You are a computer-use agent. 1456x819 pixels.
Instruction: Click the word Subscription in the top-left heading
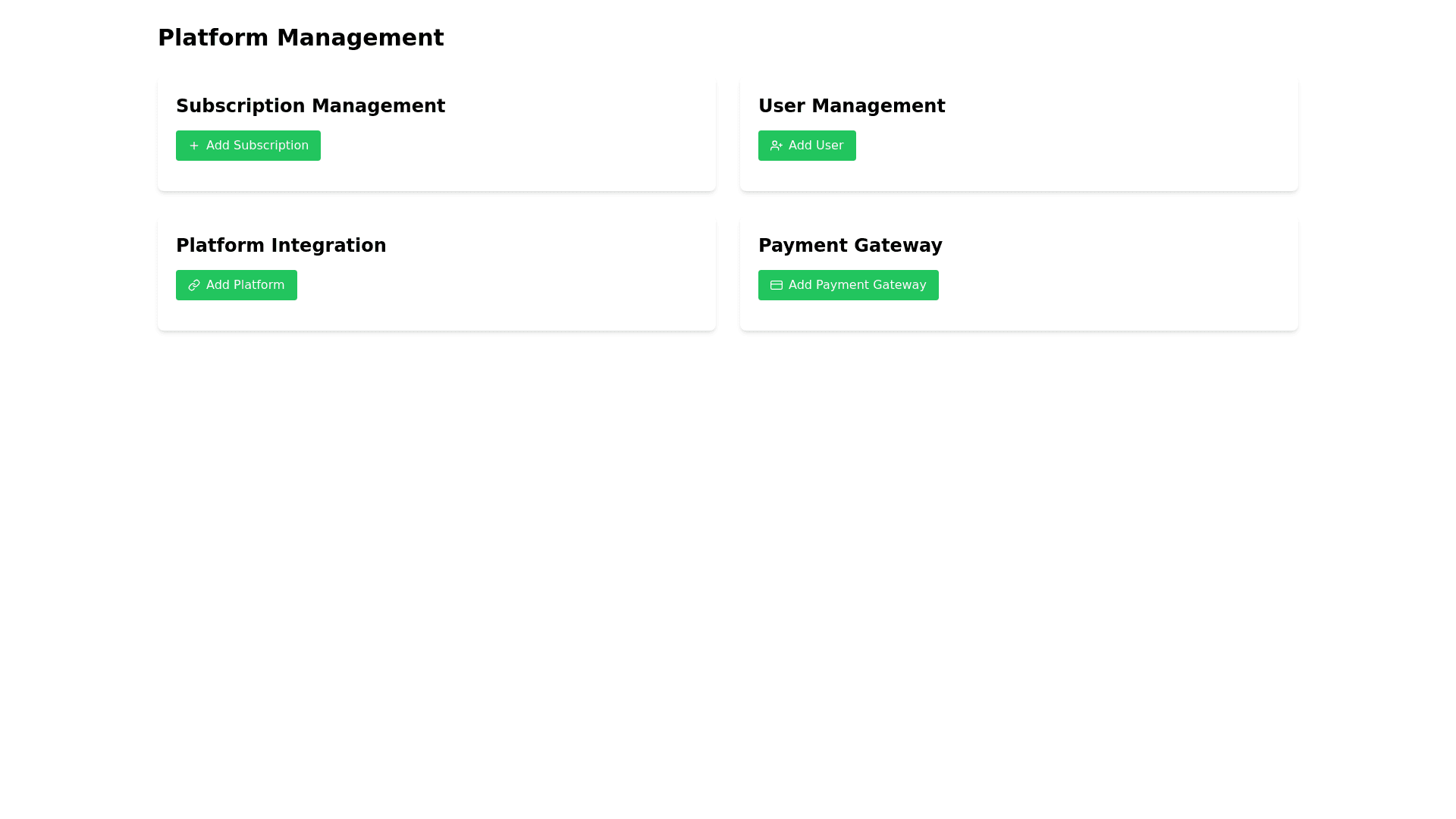[x=240, y=106]
